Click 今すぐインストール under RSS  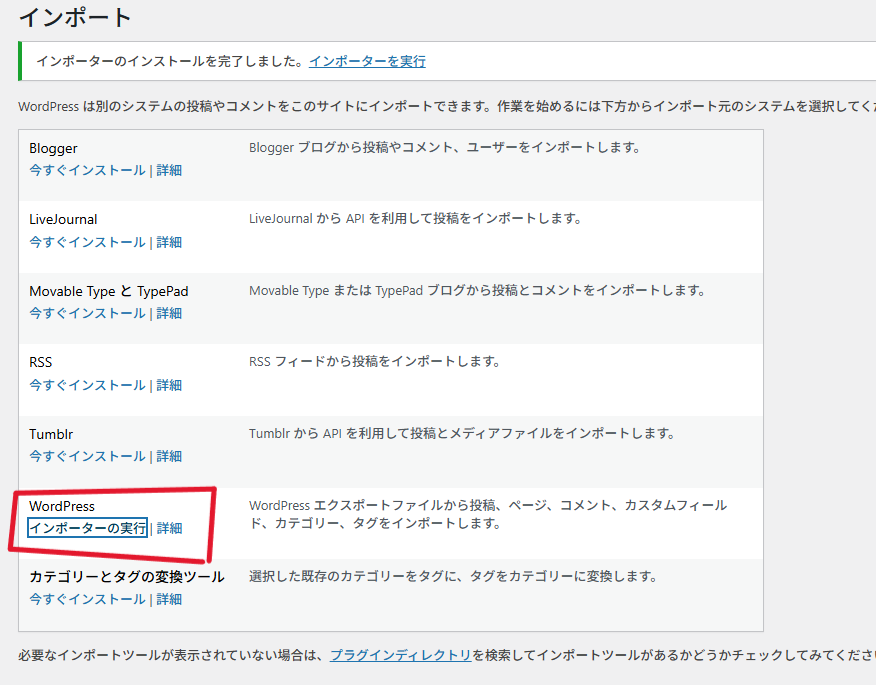click(x=87, y=385)
